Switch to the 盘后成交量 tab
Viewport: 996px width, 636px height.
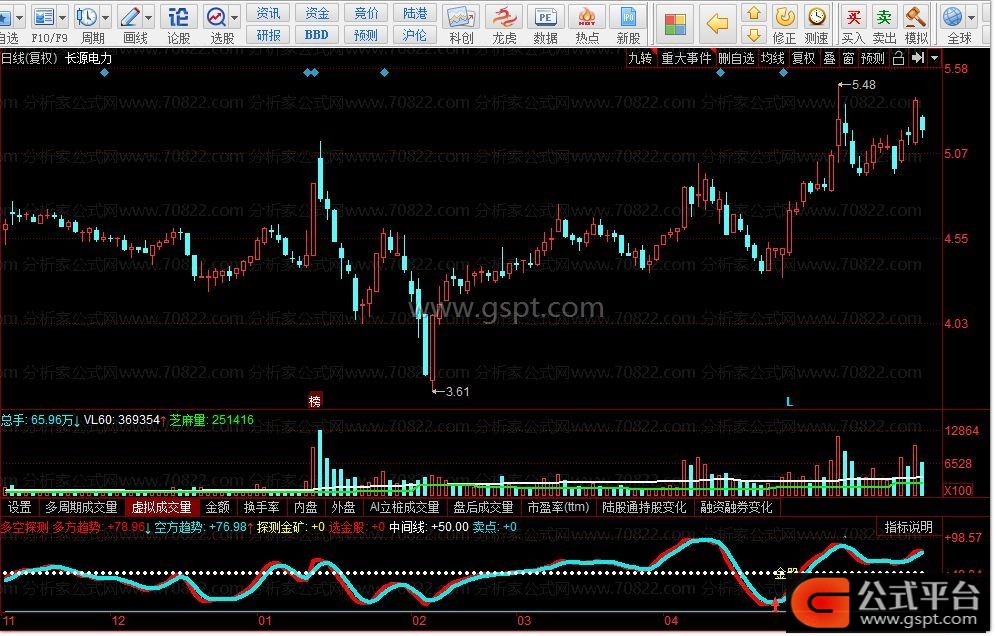[x=483, y=507]
